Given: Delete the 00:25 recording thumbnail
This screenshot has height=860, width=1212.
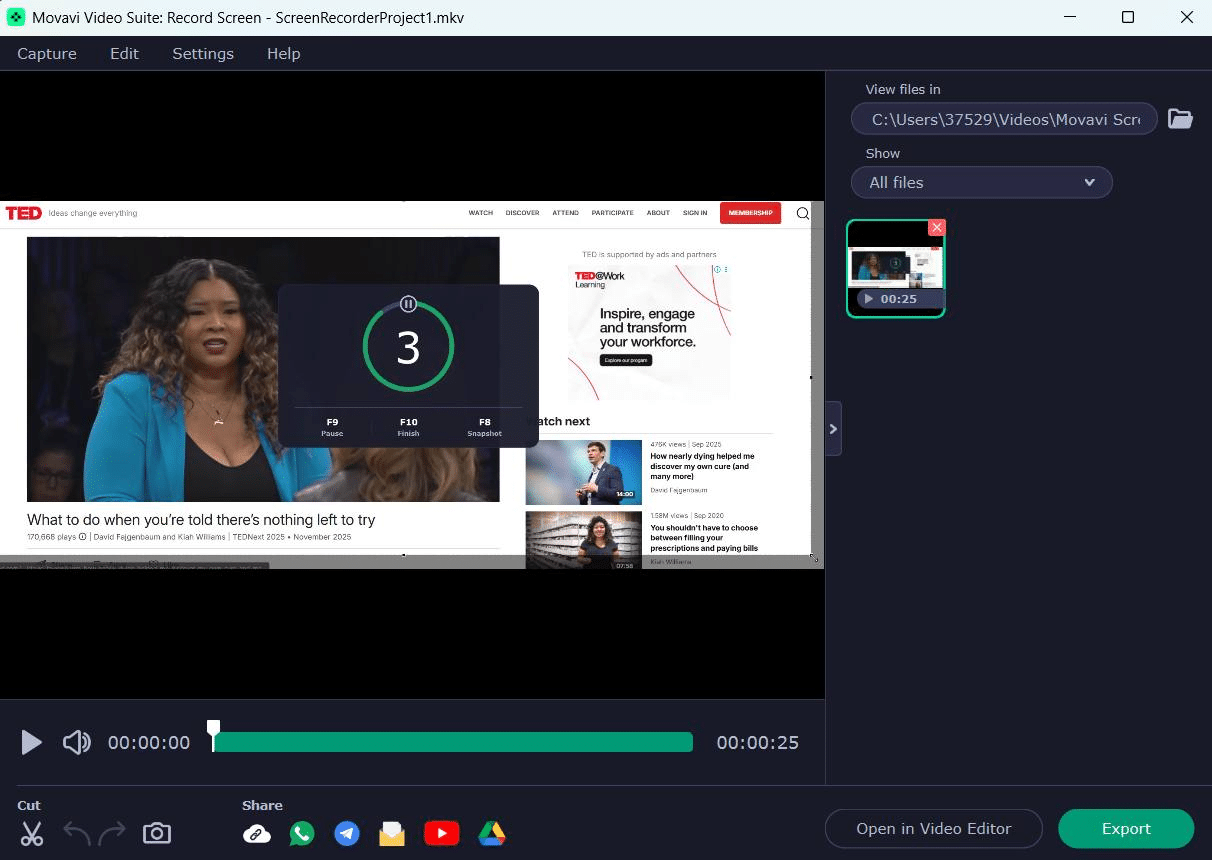Looking at the screenshot, I should click(937, 228).
